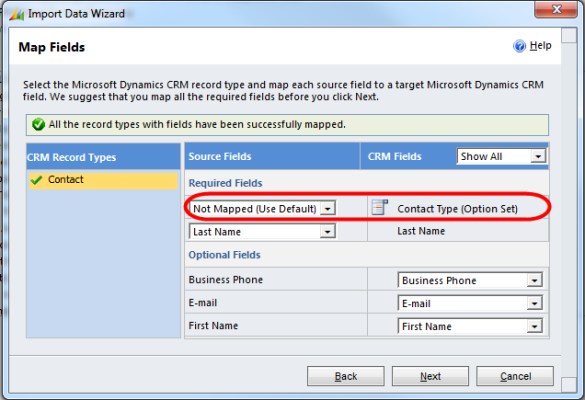Click the Optional Fields section label

point(224,255)
